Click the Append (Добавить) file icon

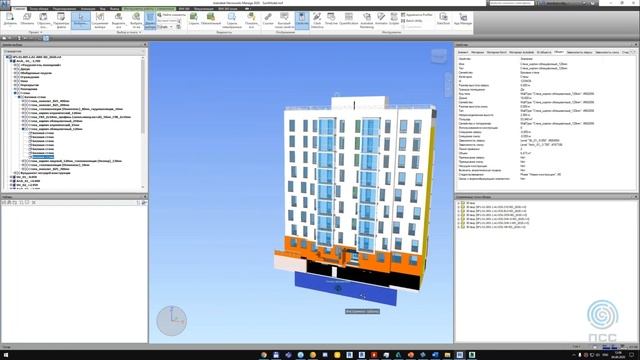pos(10,19)
